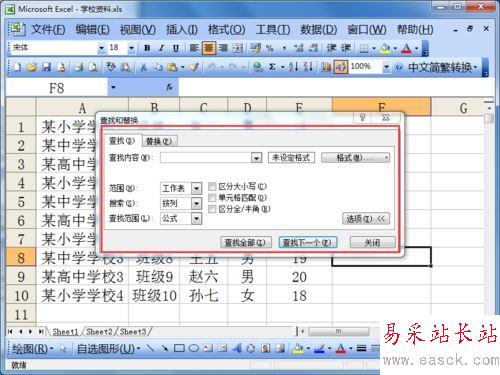The width and height of the screenshot is (500, 375).
Task: Select the line tool in the drawing toolbar
Action: pyautogui.click(x=150, y=349)
